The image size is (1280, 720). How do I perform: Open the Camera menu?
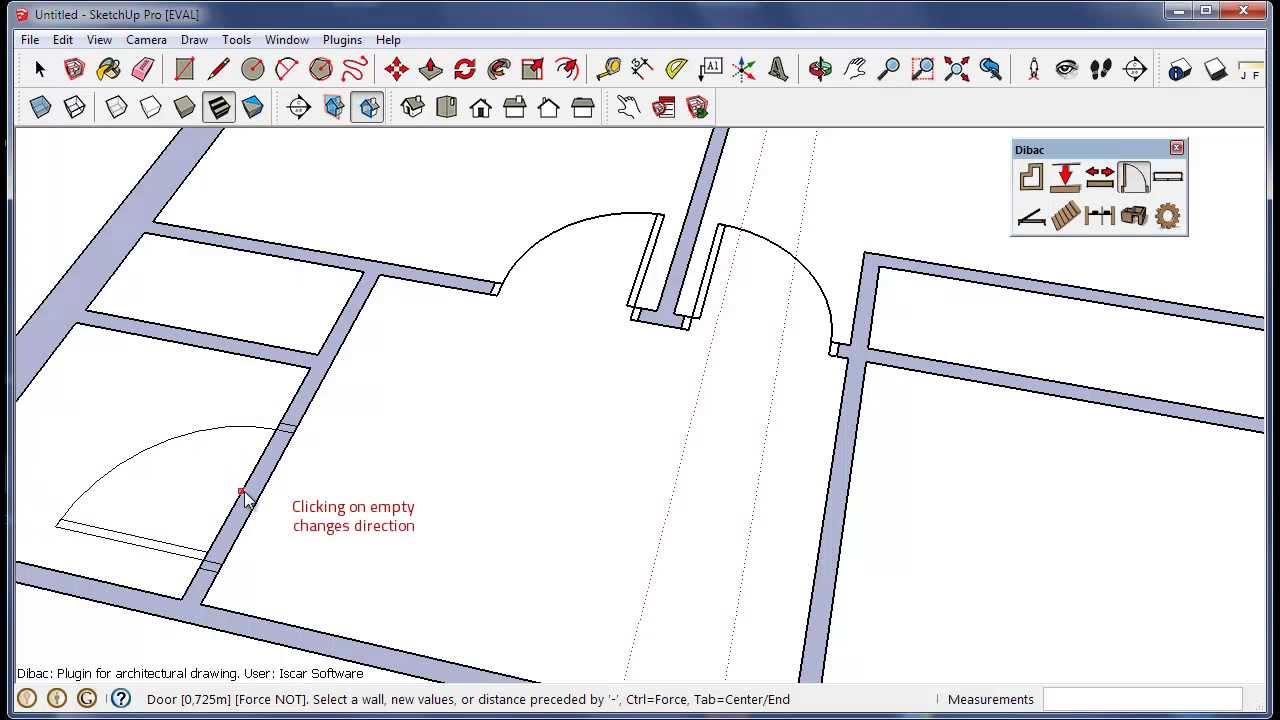tap(146, 40)
